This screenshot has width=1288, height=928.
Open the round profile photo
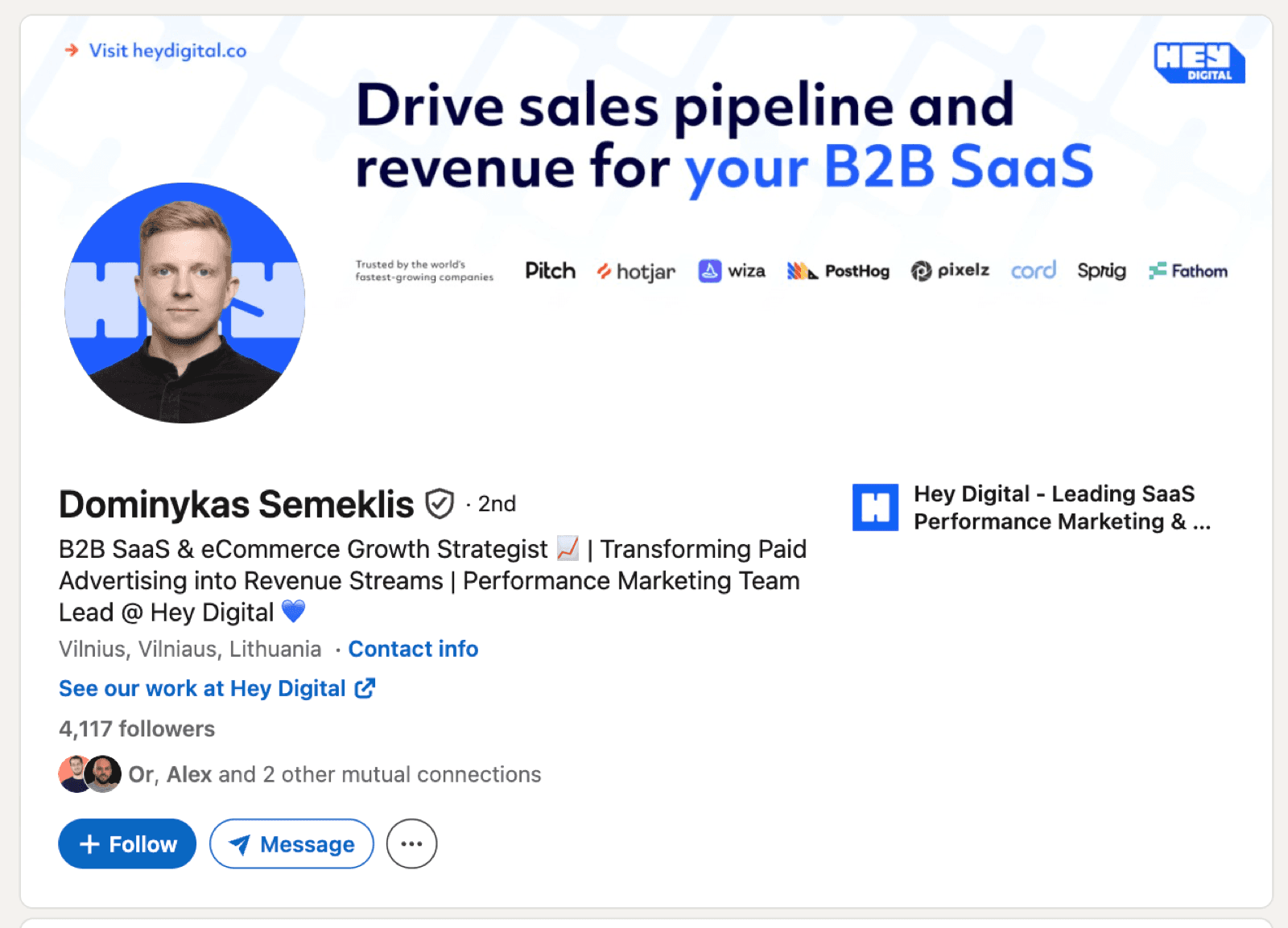coord(184,303)
